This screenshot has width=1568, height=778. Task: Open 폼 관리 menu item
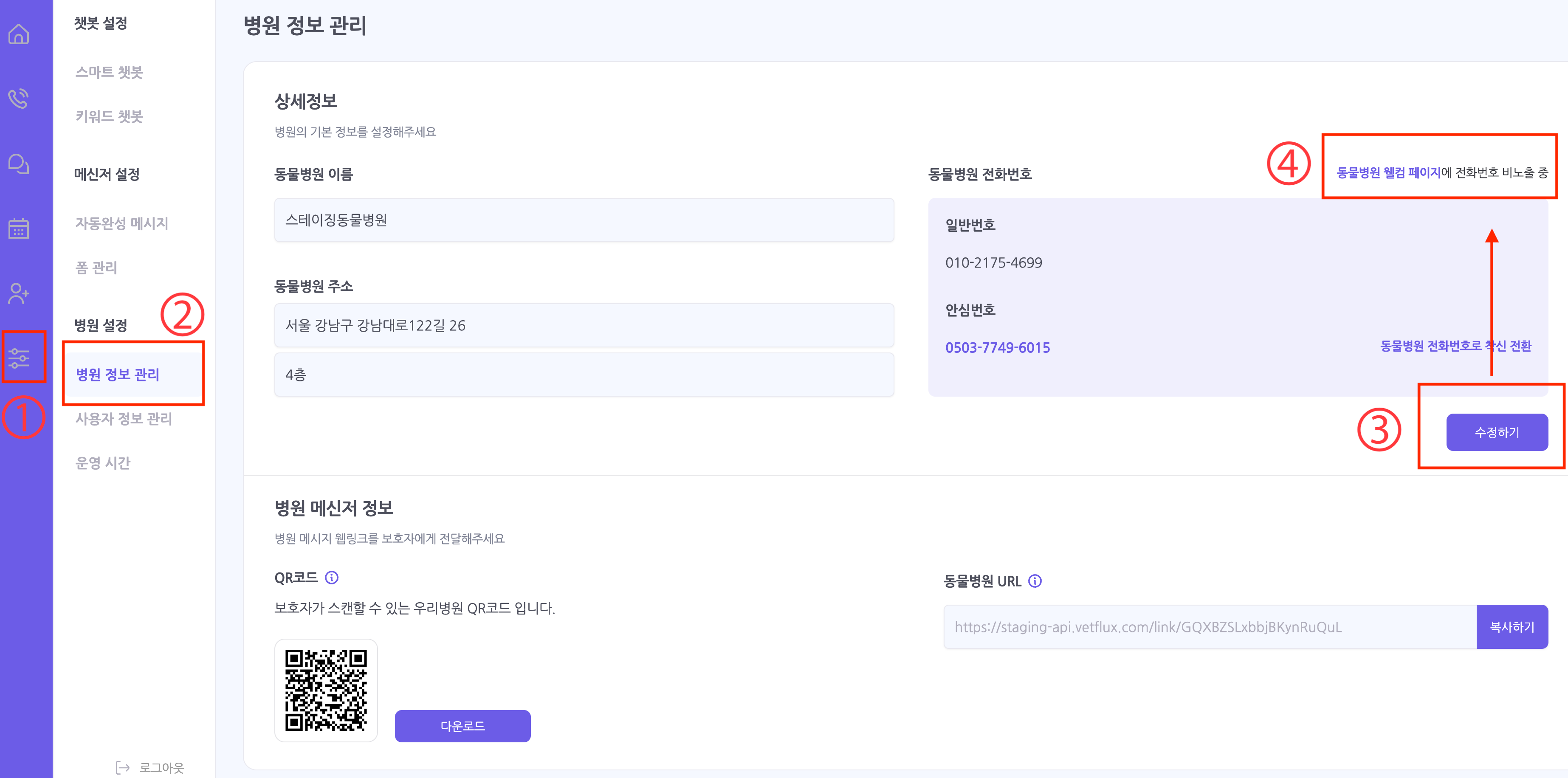point(96,268)
